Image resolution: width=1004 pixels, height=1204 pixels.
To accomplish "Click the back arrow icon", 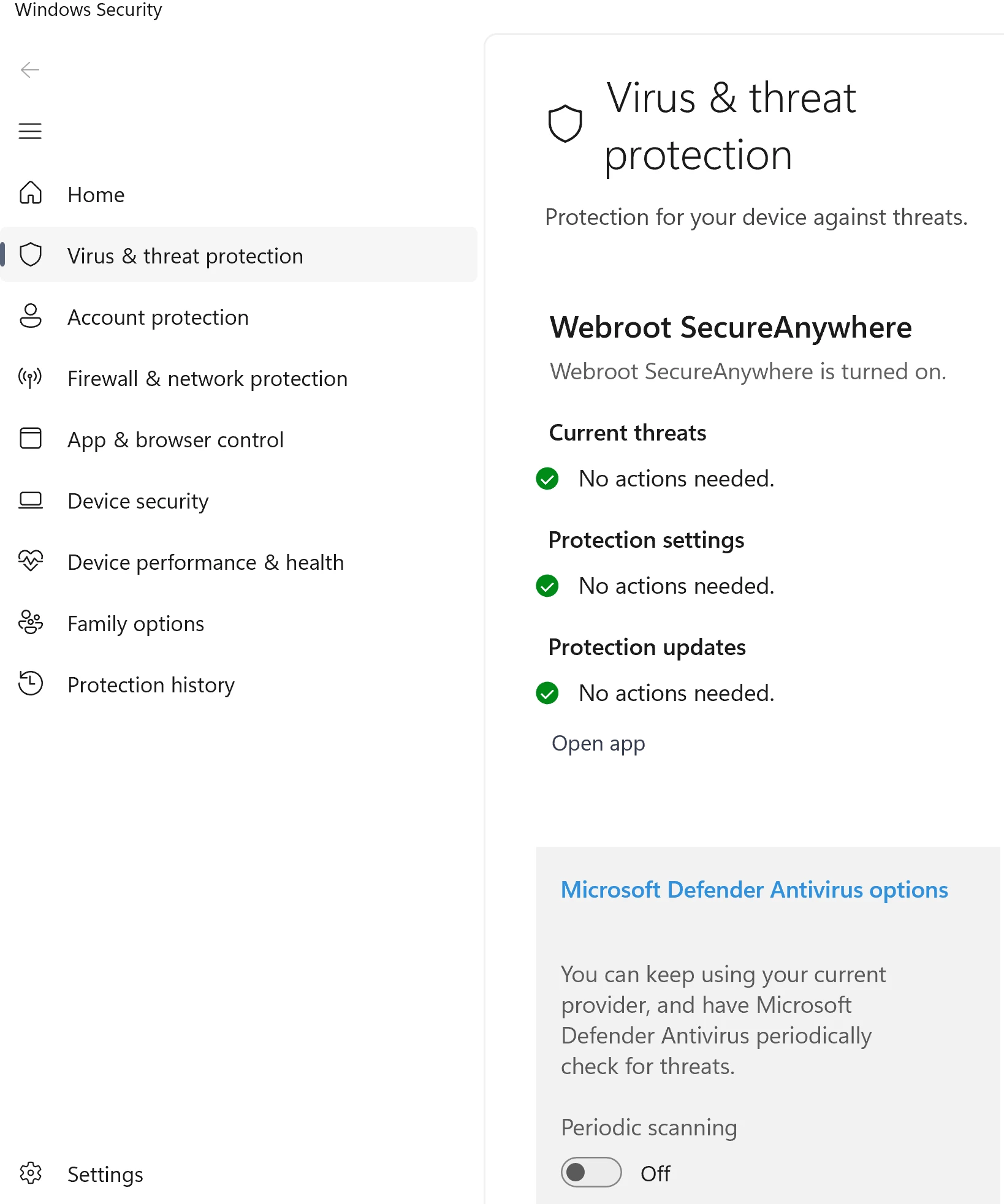I will coord(29,70).
